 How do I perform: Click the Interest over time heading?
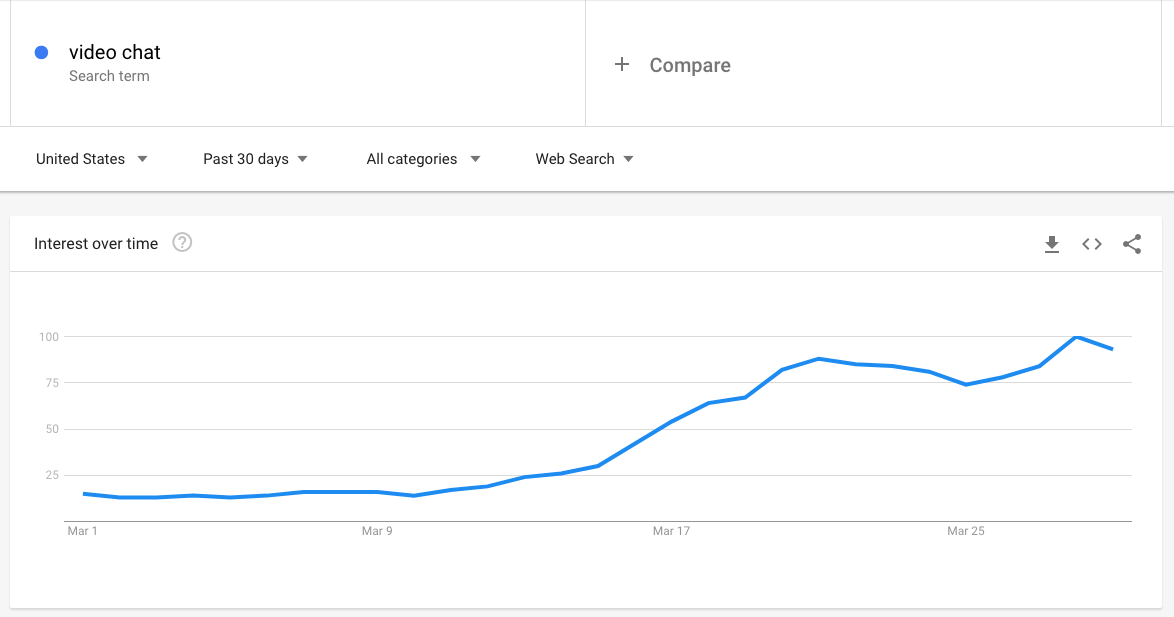[x=96, y=243]
